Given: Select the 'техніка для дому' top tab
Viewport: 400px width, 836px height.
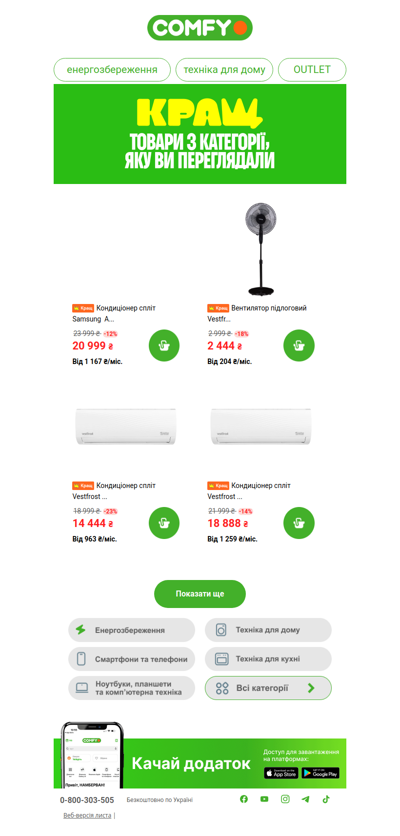Looking at the screenshot, I should [x=224, y=70].
